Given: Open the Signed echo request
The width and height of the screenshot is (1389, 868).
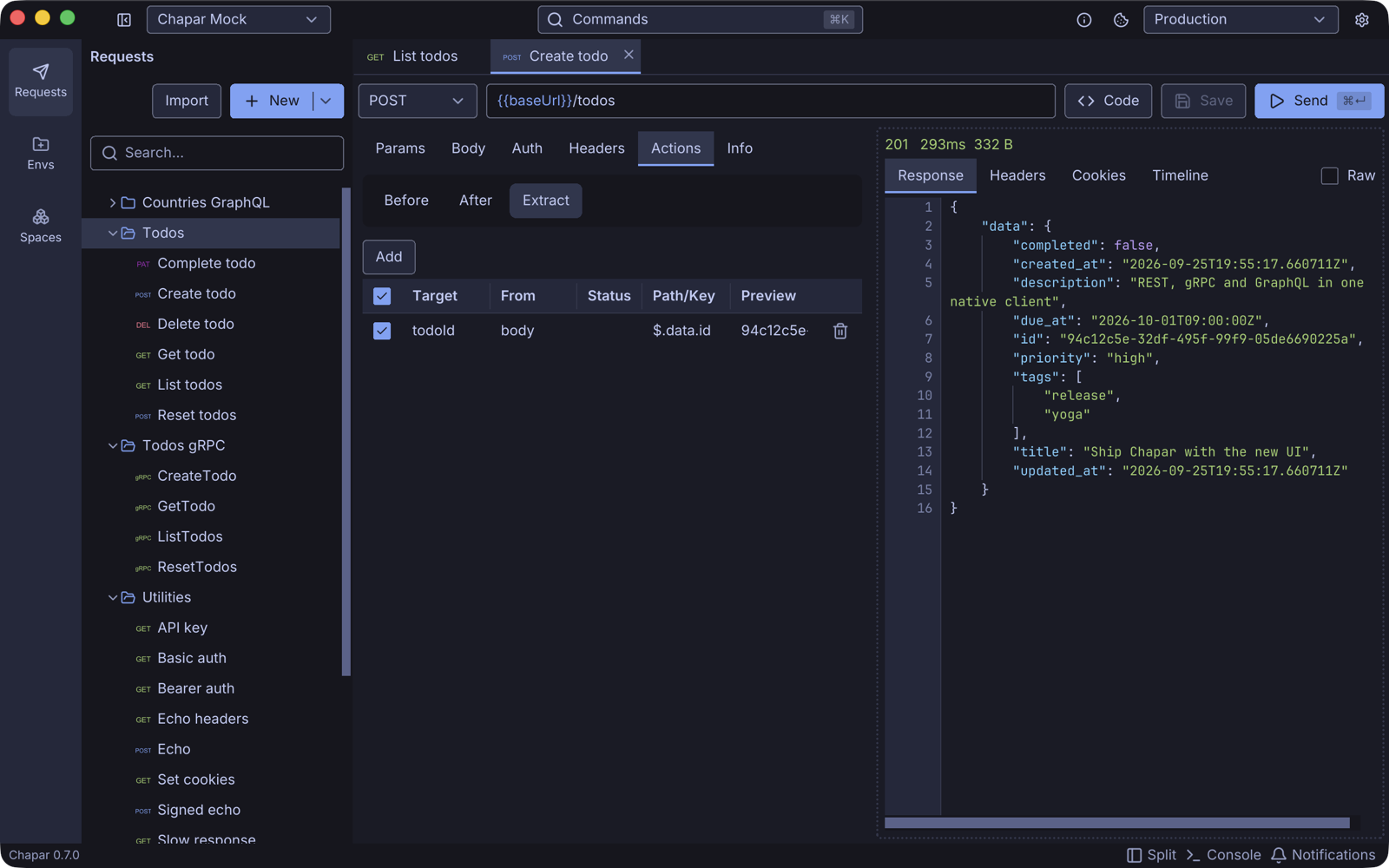Looking at the screenshot, I should point(210,810).
